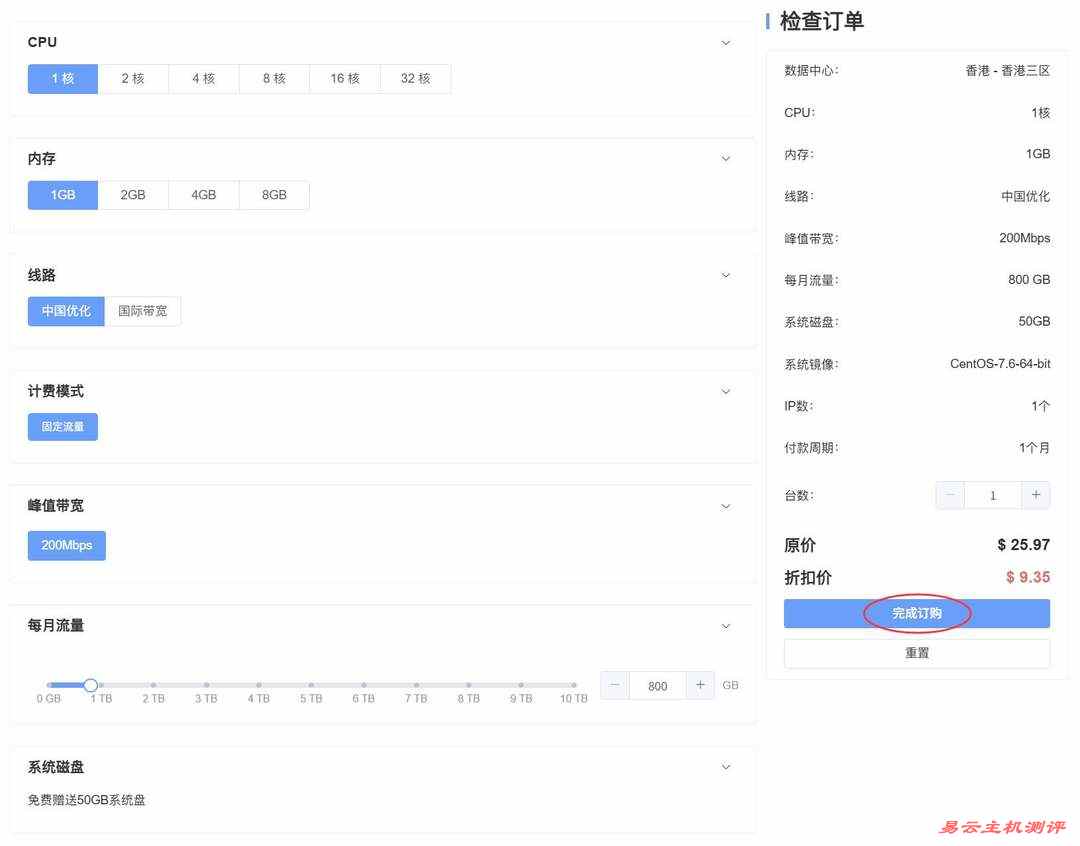The image size is (1080, 846).
Task: Collapse the 系统磁盘 section
Action: 725,767
